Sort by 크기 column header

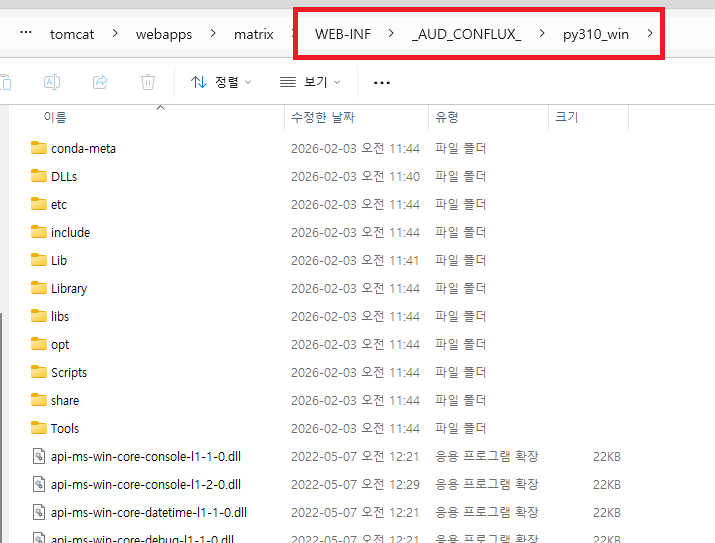pyautogui.click(x=566, y=117)
